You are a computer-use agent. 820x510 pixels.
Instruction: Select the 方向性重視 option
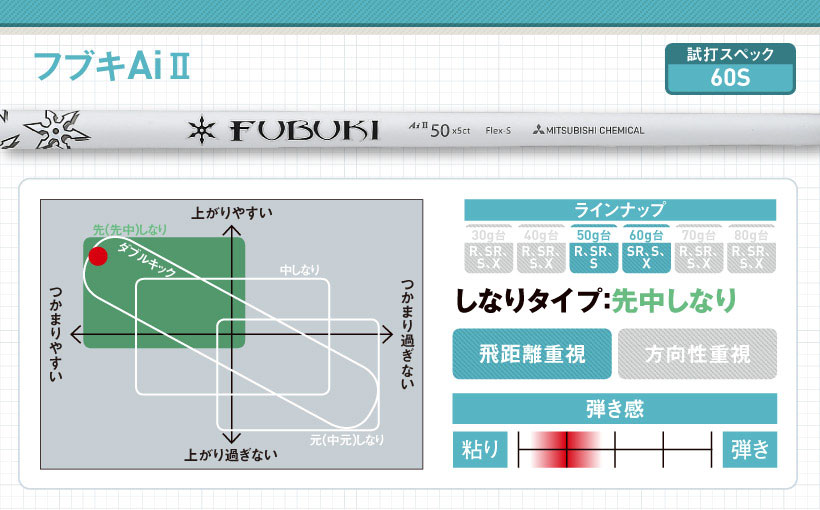pyautogui.click(x=697, y=354)
